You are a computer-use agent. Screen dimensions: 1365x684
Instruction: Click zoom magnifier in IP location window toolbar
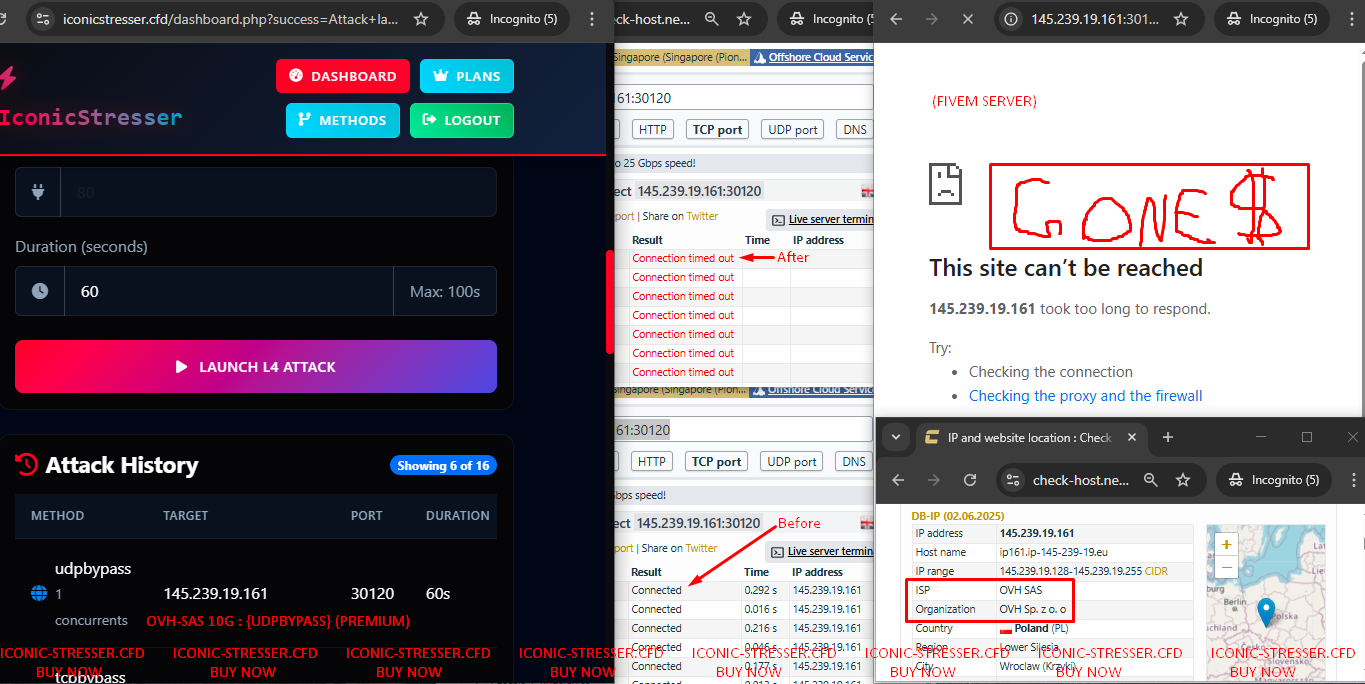(x=1151, y=480)
